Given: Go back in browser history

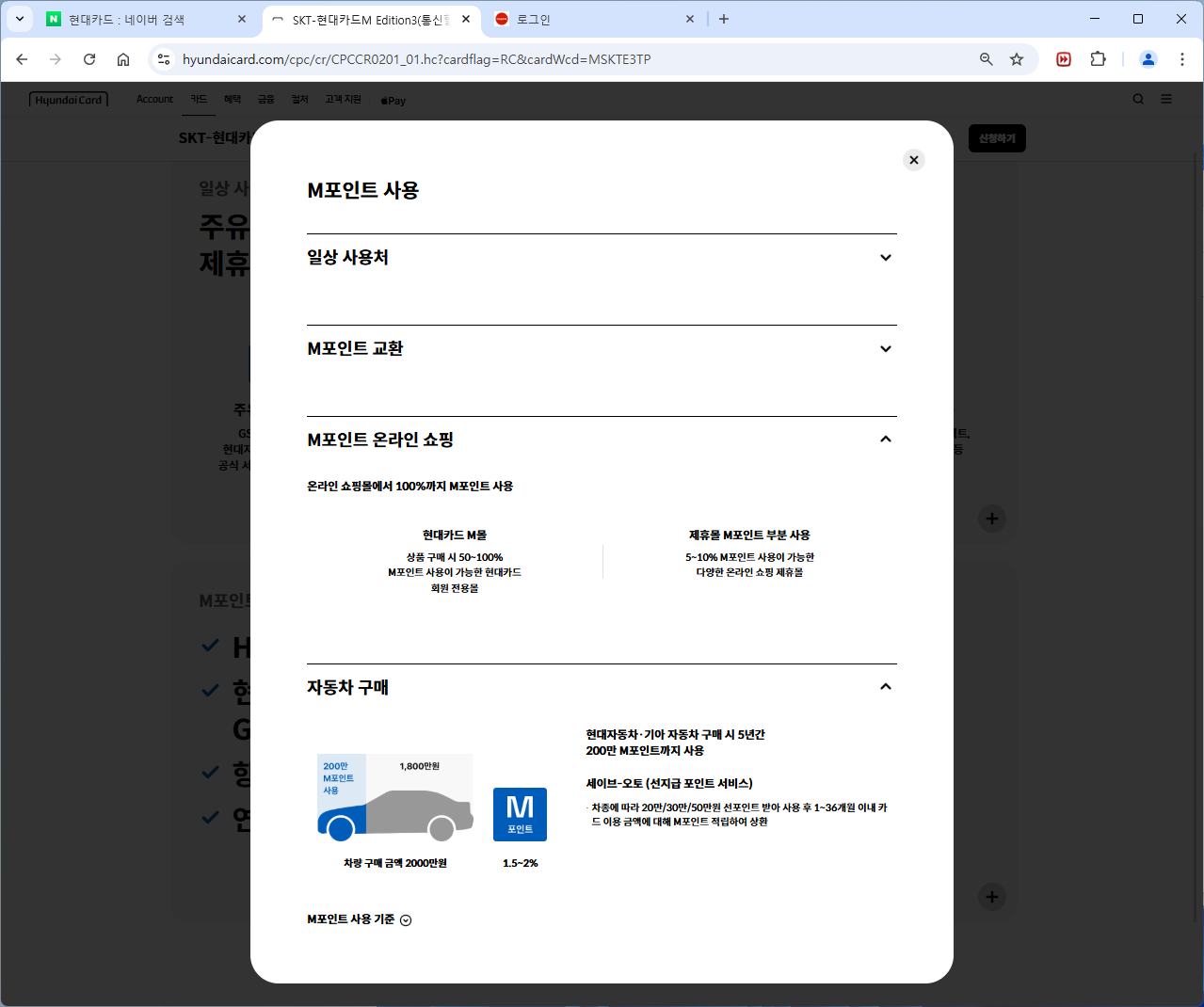Looking at the screenshot, I should coord(22,59).
